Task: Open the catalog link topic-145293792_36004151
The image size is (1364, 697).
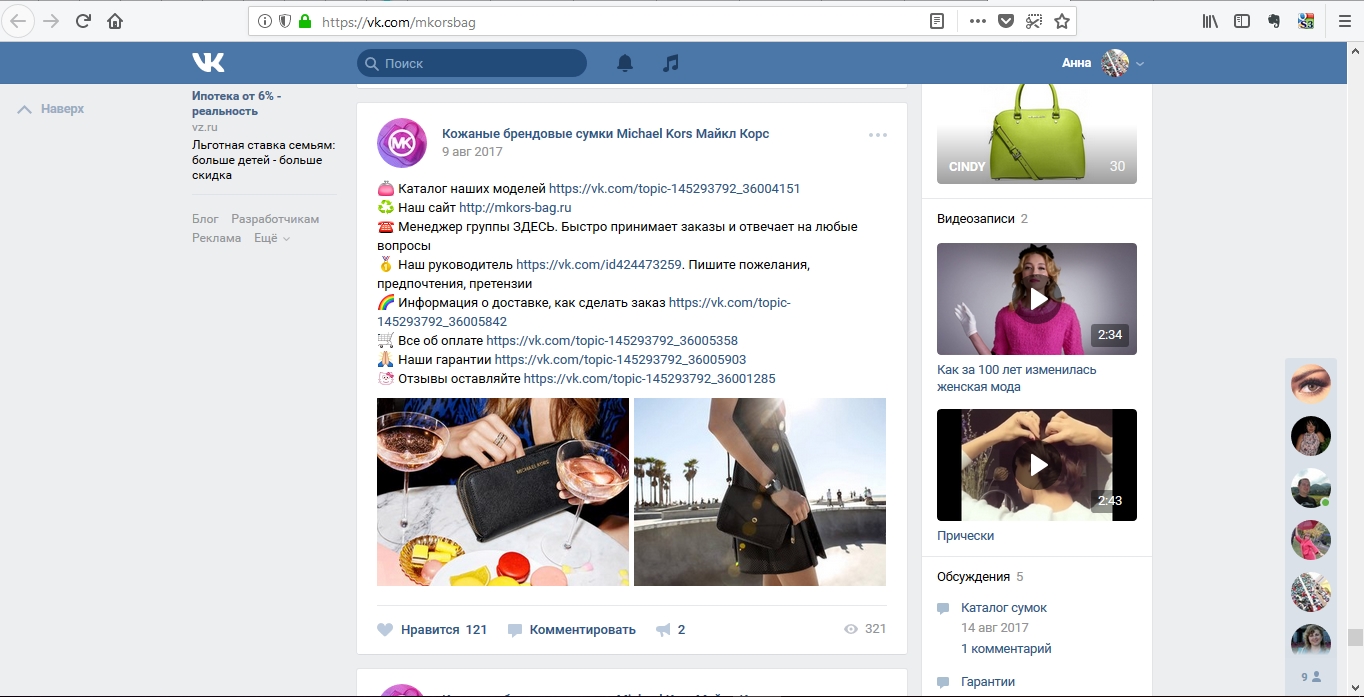Action: click(674, 188)
